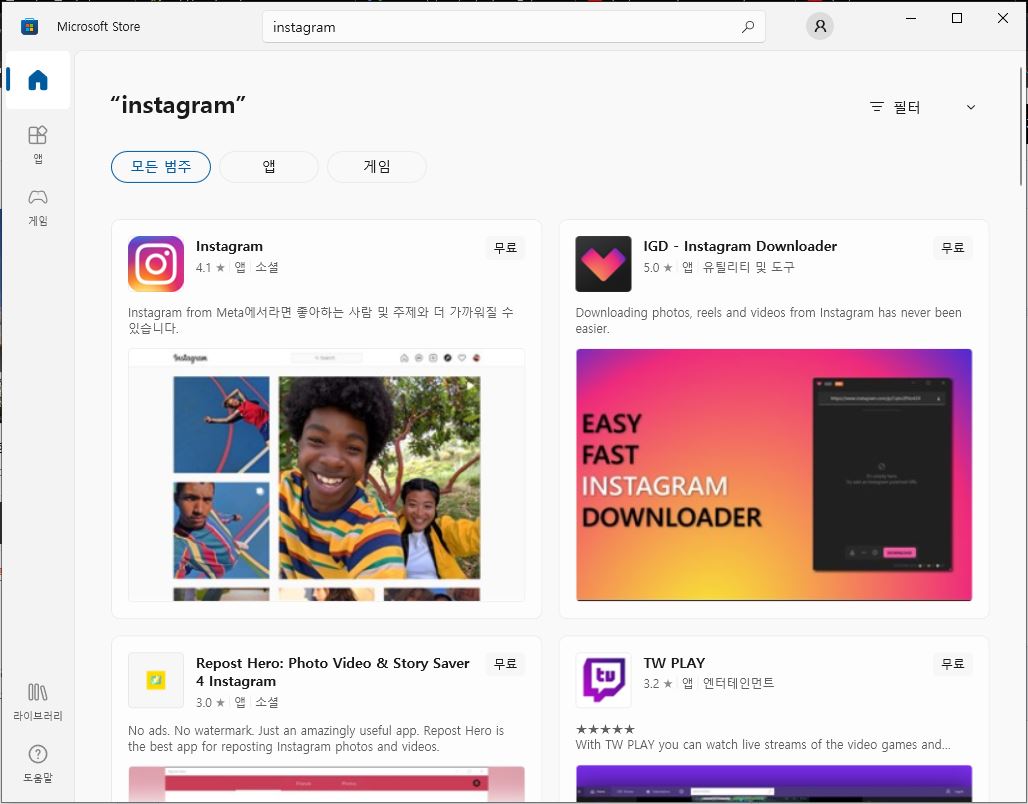Open the TW PLAY screenshot preview
1028x804 pixels.
pyautogui.click(x=774, y=784)
